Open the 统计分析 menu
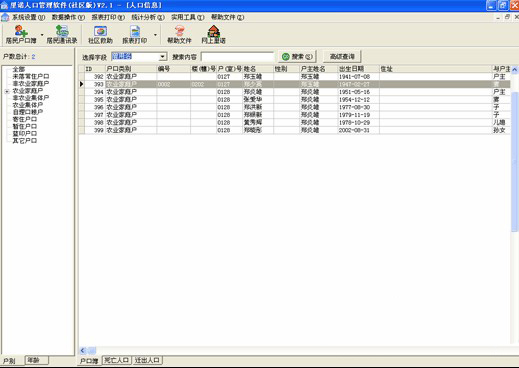Viewport: 519px width, 368px height. (148, 17)
